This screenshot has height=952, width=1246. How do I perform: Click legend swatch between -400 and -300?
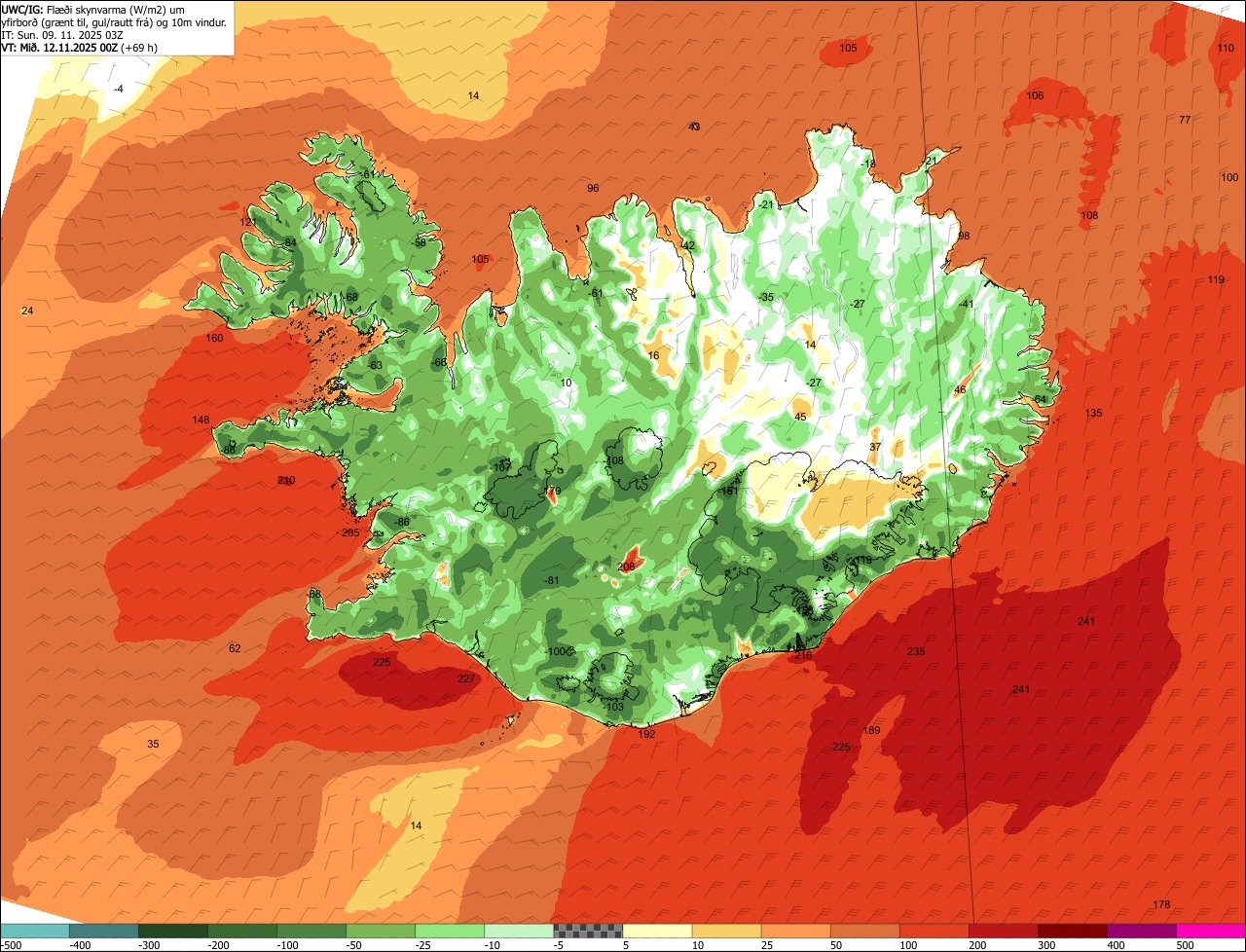(x=104, y=931)
